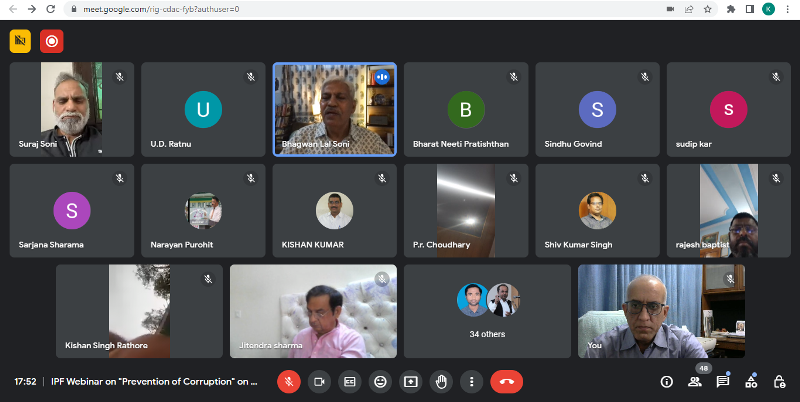The image size is (800, 402).
Task: Select Bhagwan Lal Soni's video tile
Action: [335, 109]
